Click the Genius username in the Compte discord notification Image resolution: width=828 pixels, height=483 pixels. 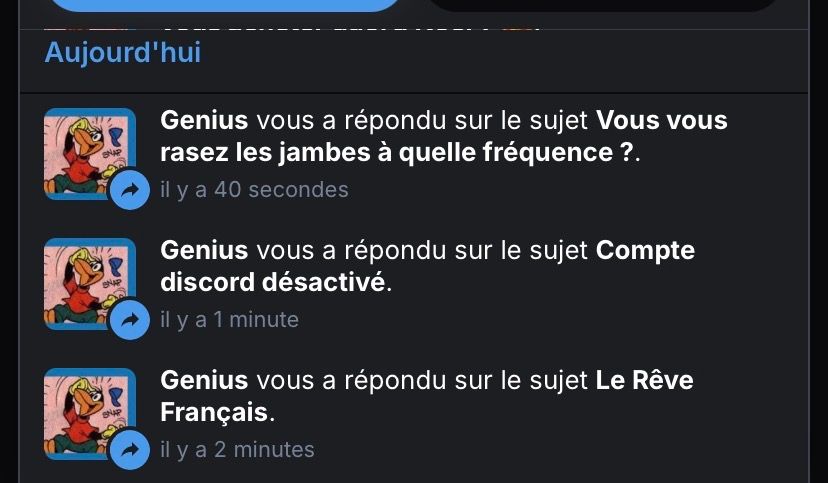point(204,250)
